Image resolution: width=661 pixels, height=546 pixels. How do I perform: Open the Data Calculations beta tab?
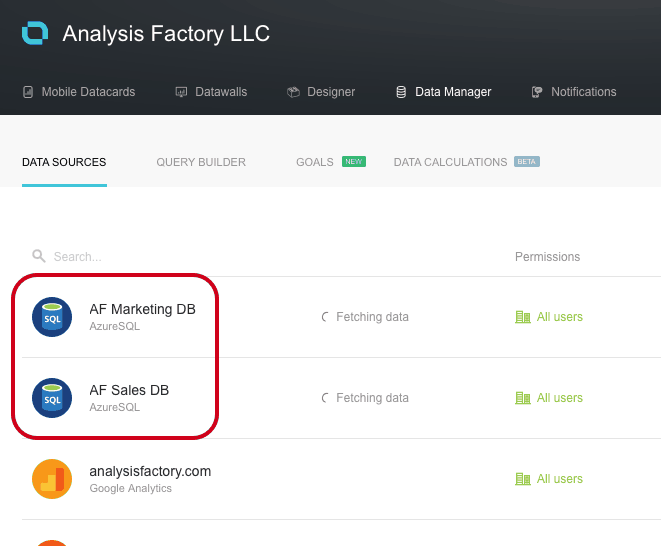point(451,162)
